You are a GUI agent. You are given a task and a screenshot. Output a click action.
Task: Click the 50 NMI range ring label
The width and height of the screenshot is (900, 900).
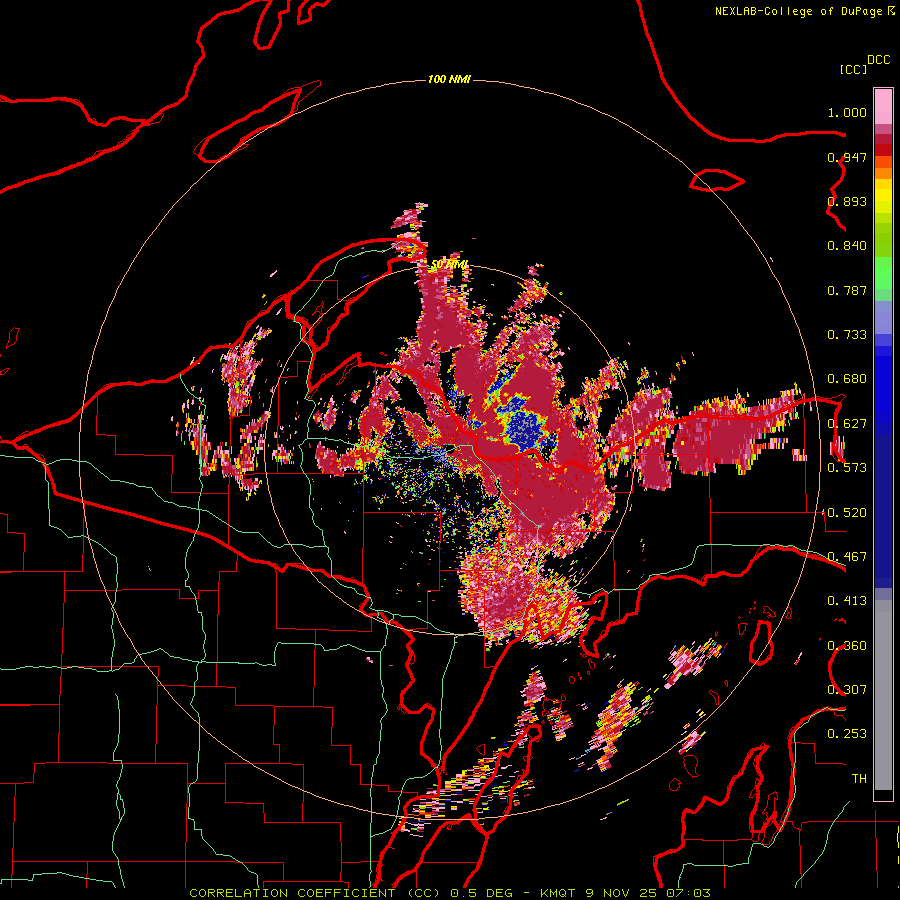pos(450,265)
